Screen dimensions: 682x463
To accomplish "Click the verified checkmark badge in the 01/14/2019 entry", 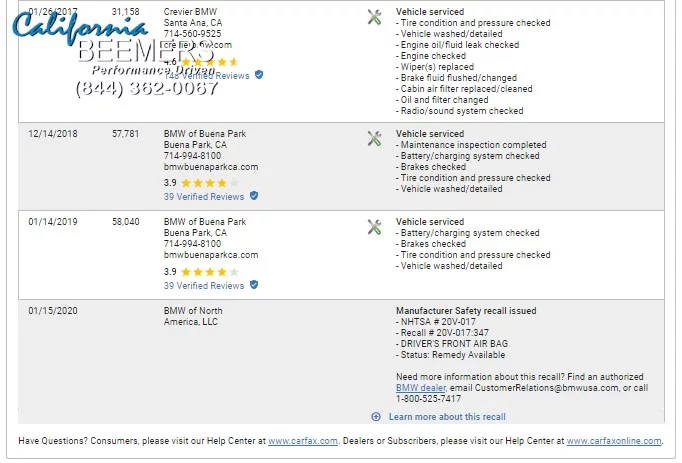I will pyautogui.click(x=254, y=285).
